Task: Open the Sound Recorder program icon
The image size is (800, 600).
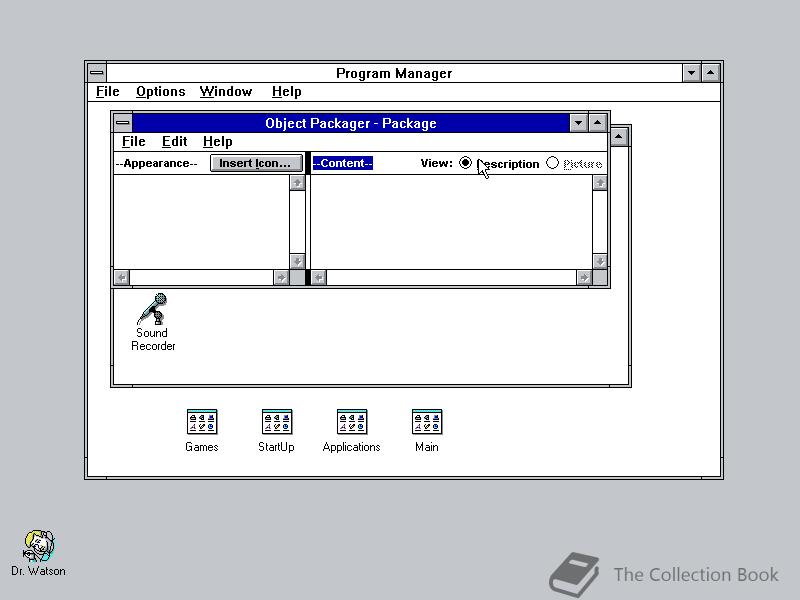Action: click(153, 321)
